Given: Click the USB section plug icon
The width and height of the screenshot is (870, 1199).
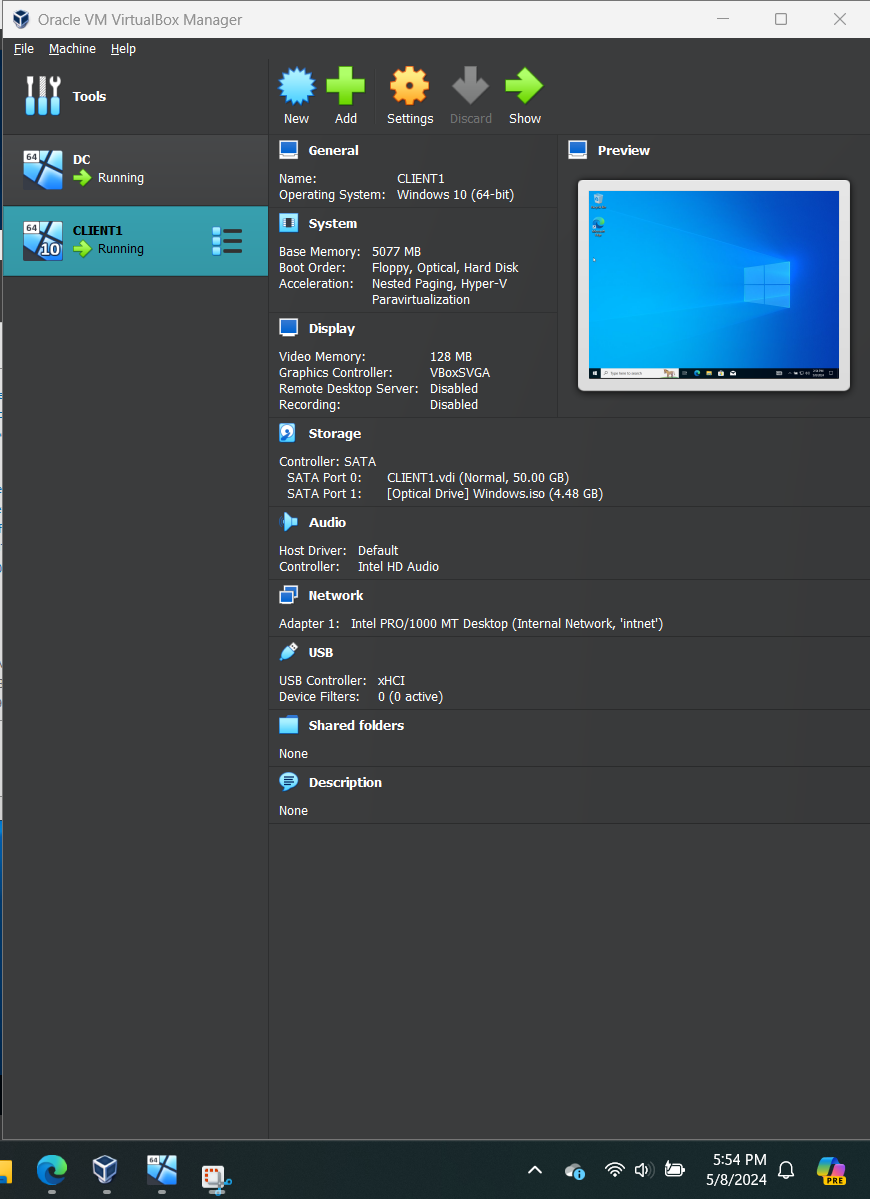Looking at the screenshot, I should tap(288, 652).
